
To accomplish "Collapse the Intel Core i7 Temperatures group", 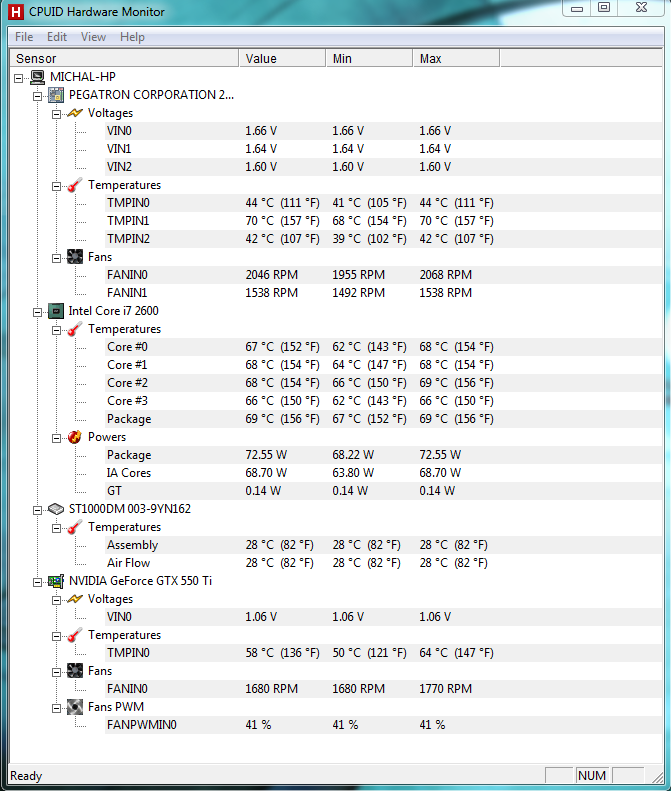I will click(56, 330).
